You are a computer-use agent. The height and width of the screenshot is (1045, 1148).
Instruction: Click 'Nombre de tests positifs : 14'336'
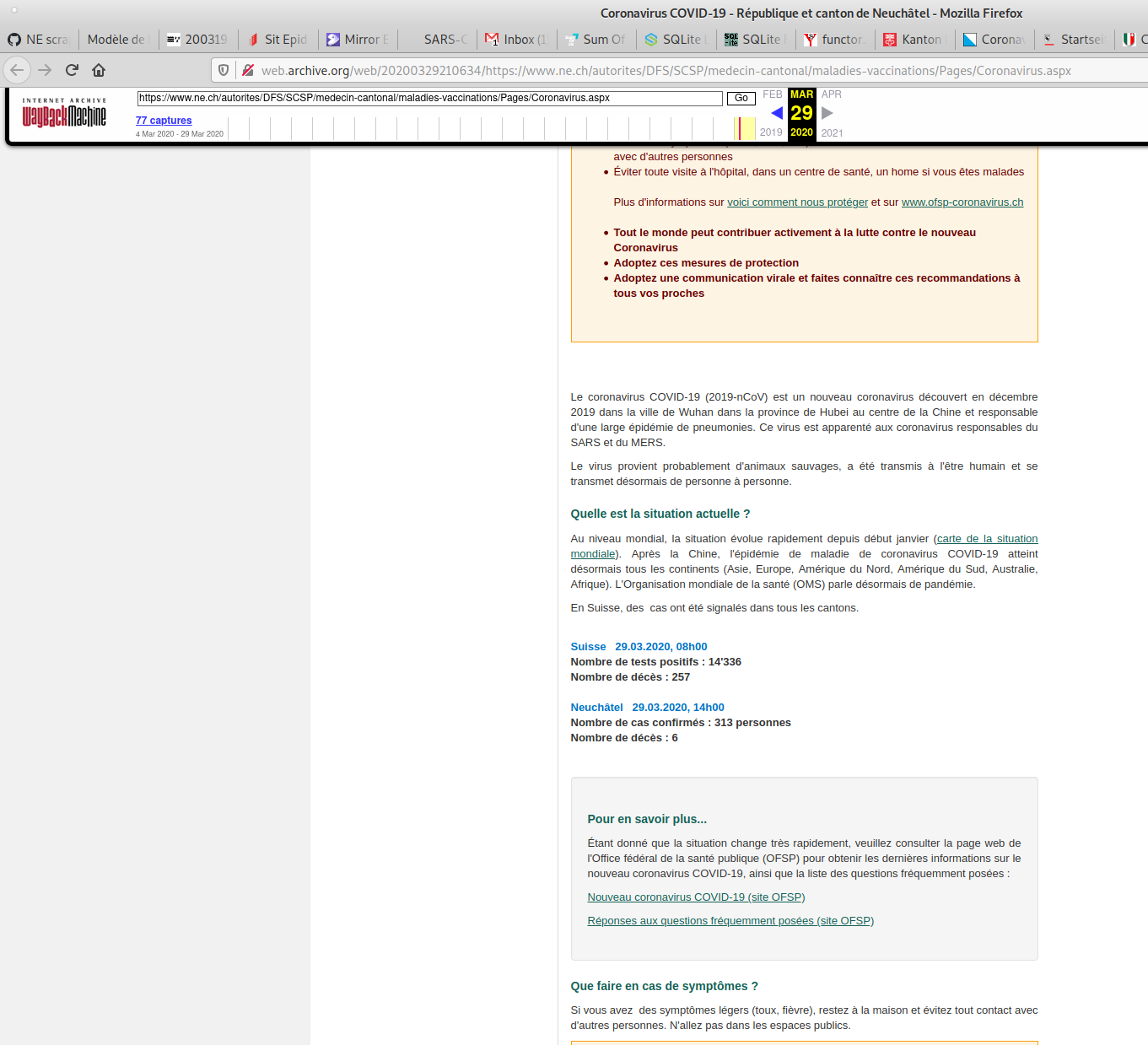coord(656,662)
